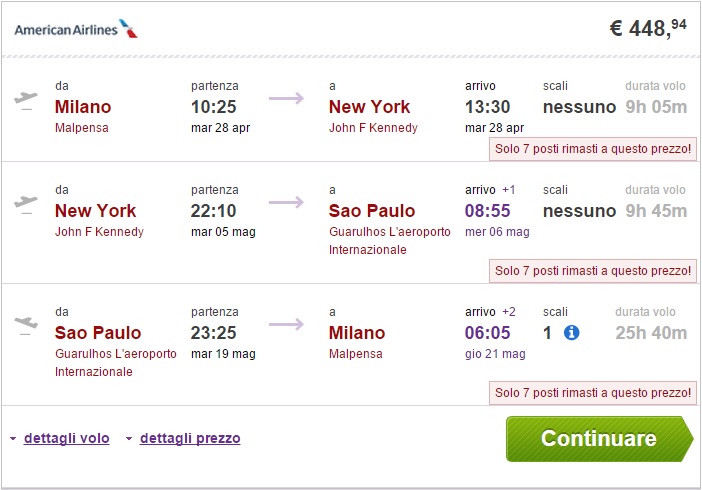Click the American Airlines logo
The image size is (702, 490).
76,28
